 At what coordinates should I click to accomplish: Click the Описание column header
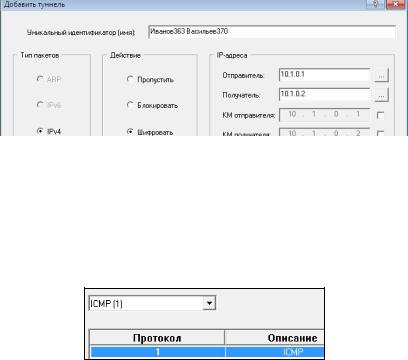[x=275, y=338]
